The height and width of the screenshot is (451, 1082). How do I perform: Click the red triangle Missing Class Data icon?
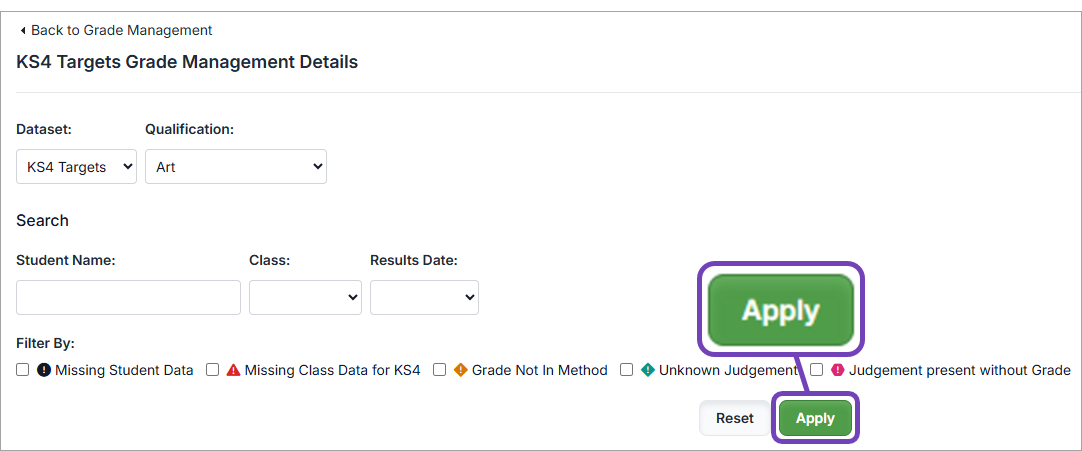tap(233, 370)
